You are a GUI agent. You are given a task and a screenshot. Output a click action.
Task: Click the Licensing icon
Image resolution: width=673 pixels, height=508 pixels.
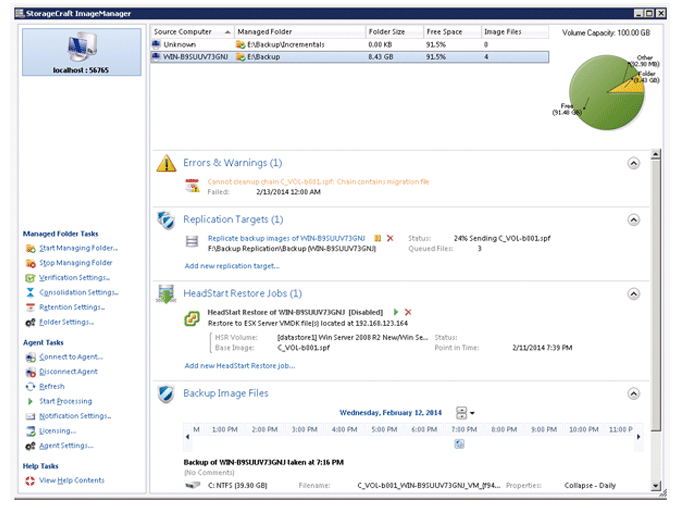point(30,431)
